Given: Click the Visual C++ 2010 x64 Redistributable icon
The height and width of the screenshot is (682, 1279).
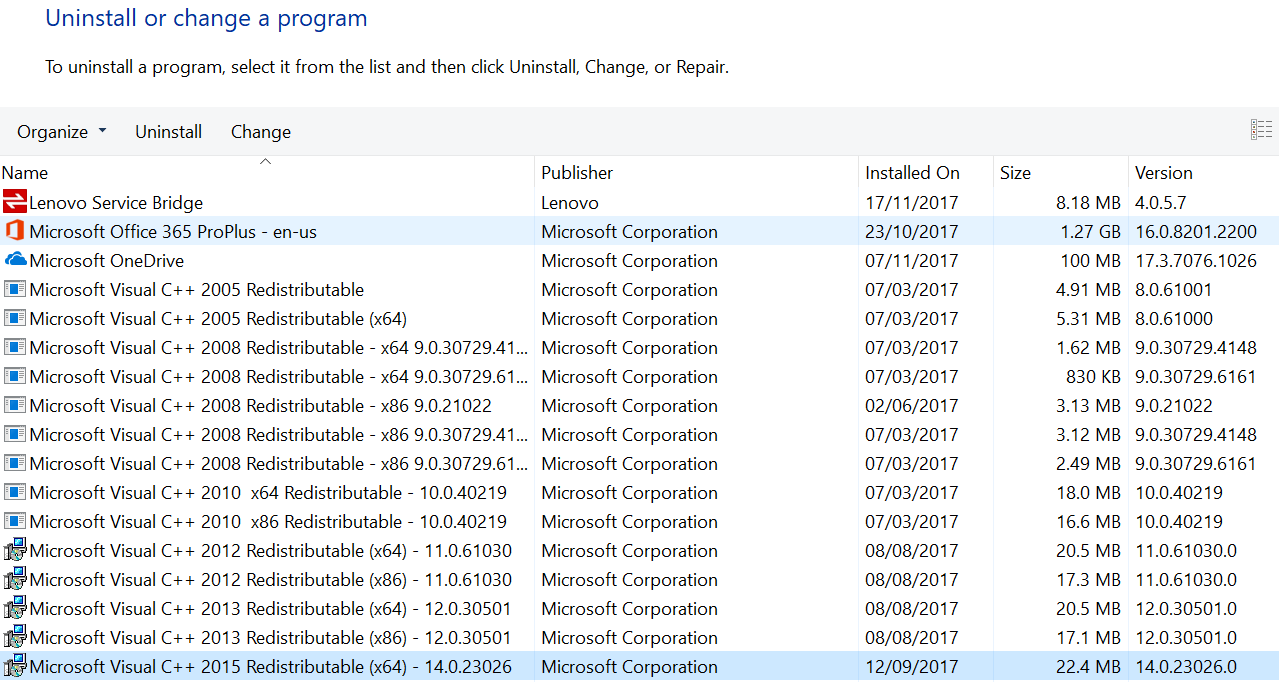Looking at the screenshot, I should (15, 493).
